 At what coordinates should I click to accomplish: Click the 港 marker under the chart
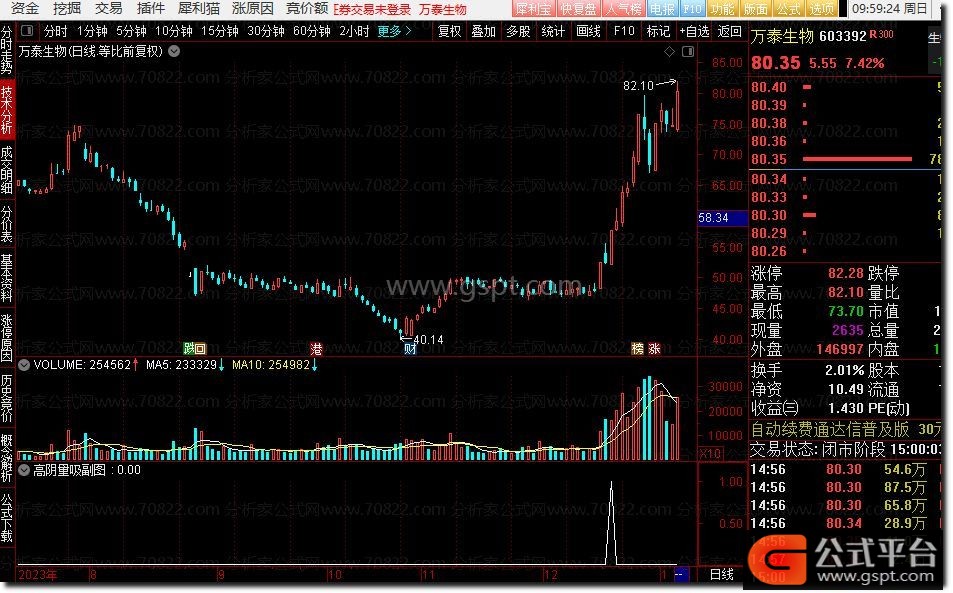tap(316, 349)
